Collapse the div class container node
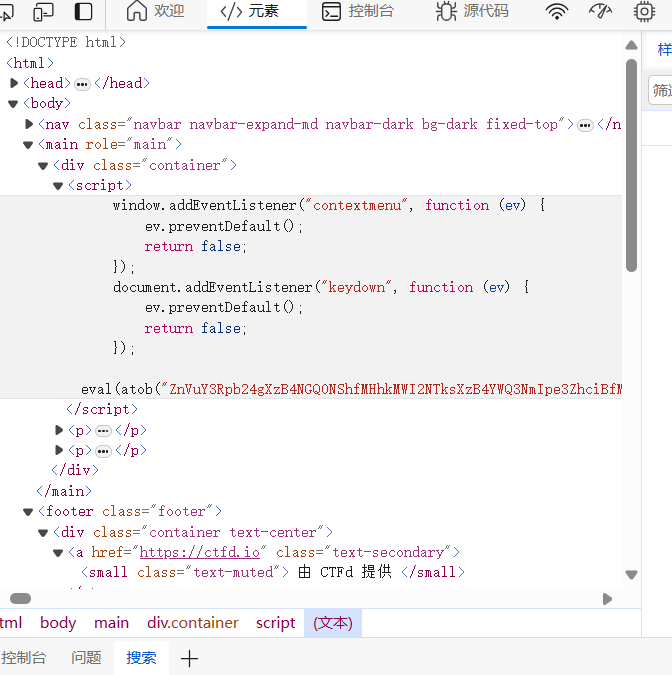This screenshot has height=675, width=672. click(x=43, y=166)
